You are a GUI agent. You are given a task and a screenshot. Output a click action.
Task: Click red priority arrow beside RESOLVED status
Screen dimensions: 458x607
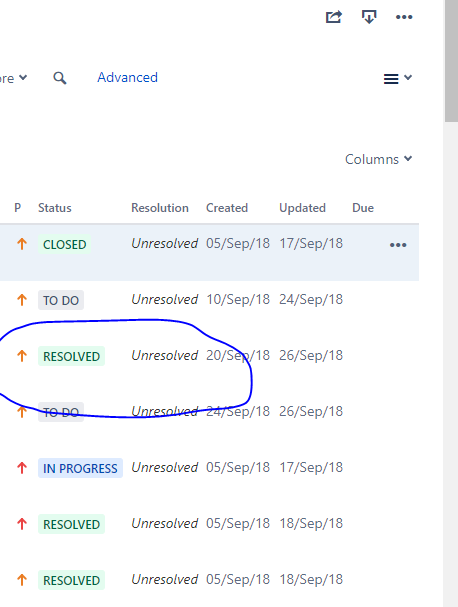click(22, 524)
